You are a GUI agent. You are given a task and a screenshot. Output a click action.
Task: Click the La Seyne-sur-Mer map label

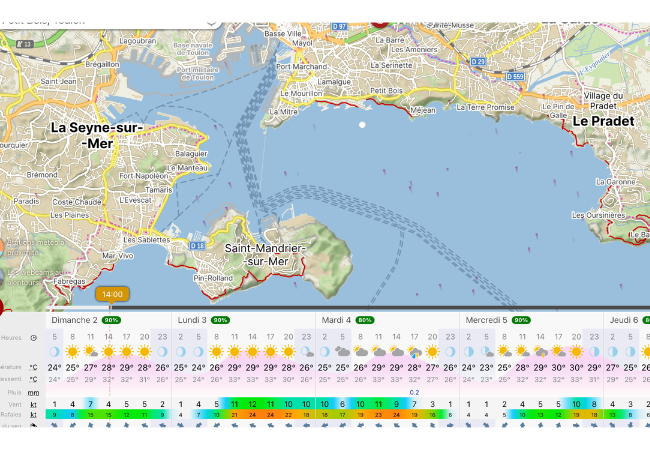(97, 135)
